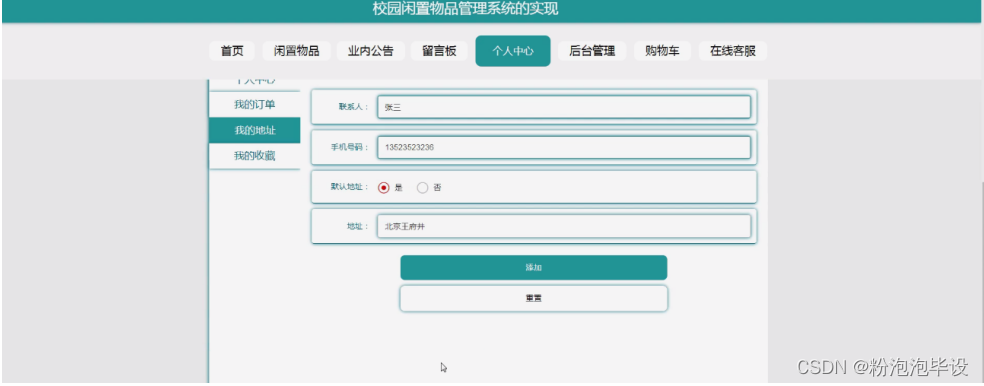Open the 首页 navigation tab
The width and height of the screenshot is (984, 386).
[x=232, y=51]
